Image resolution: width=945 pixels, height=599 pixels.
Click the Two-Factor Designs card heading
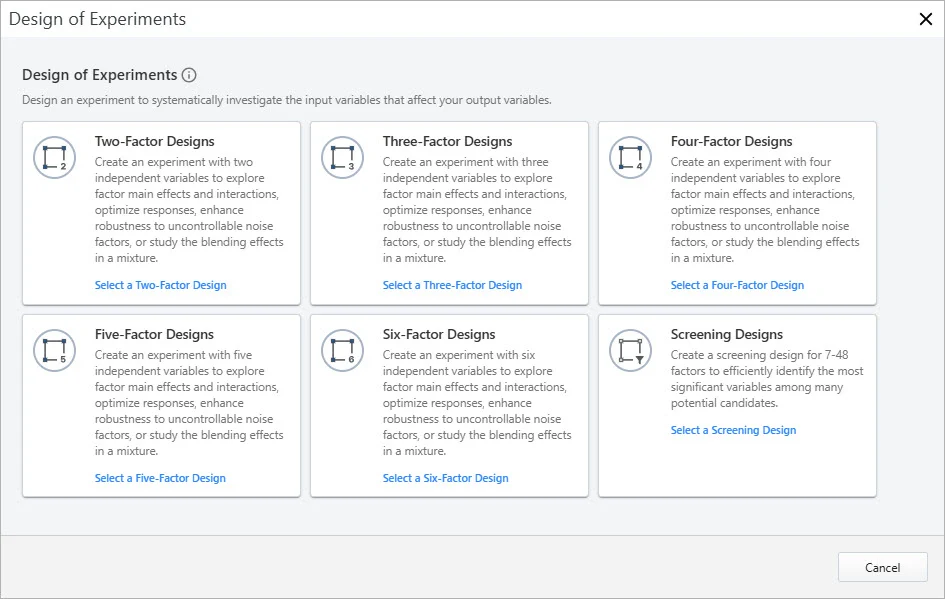point(154,141)
